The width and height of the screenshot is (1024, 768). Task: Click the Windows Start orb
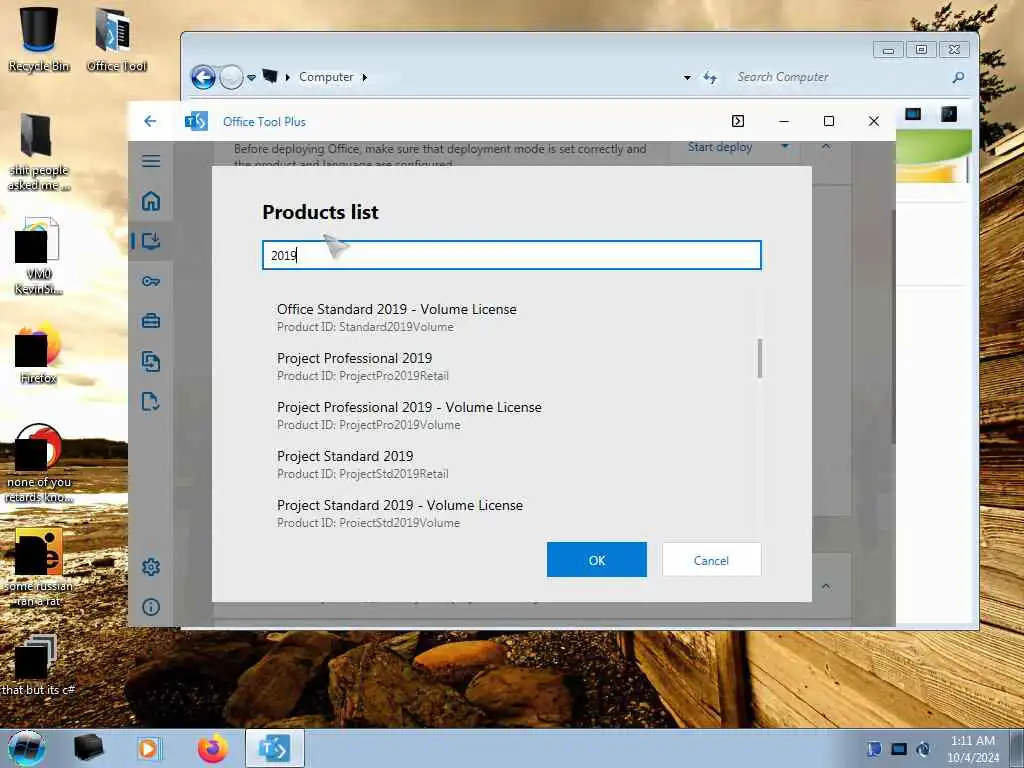click(x=27, y=748)
